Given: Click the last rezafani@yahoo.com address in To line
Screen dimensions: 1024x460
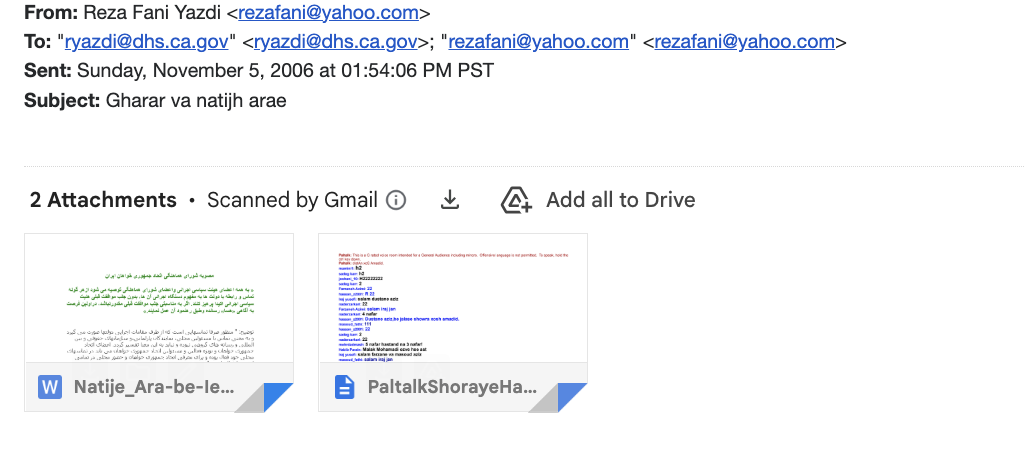Looking at the screenshot, I should pos(744,42).
